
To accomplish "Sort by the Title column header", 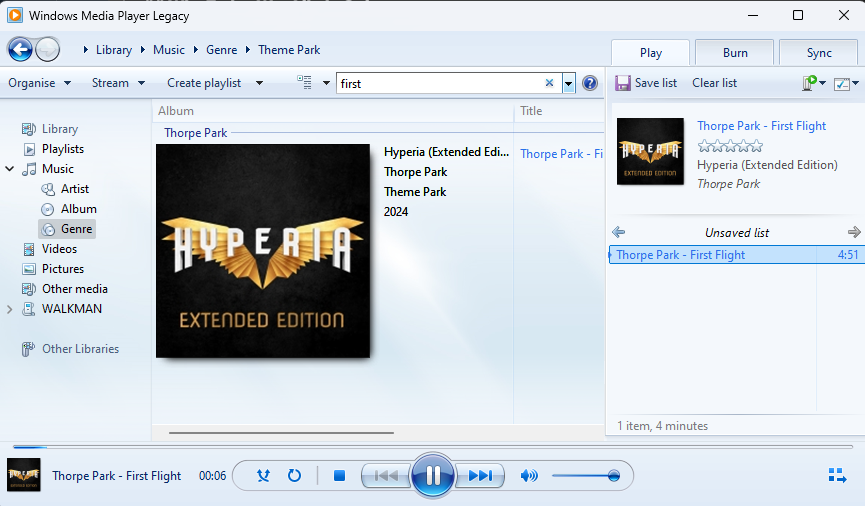I will [559, 111].
